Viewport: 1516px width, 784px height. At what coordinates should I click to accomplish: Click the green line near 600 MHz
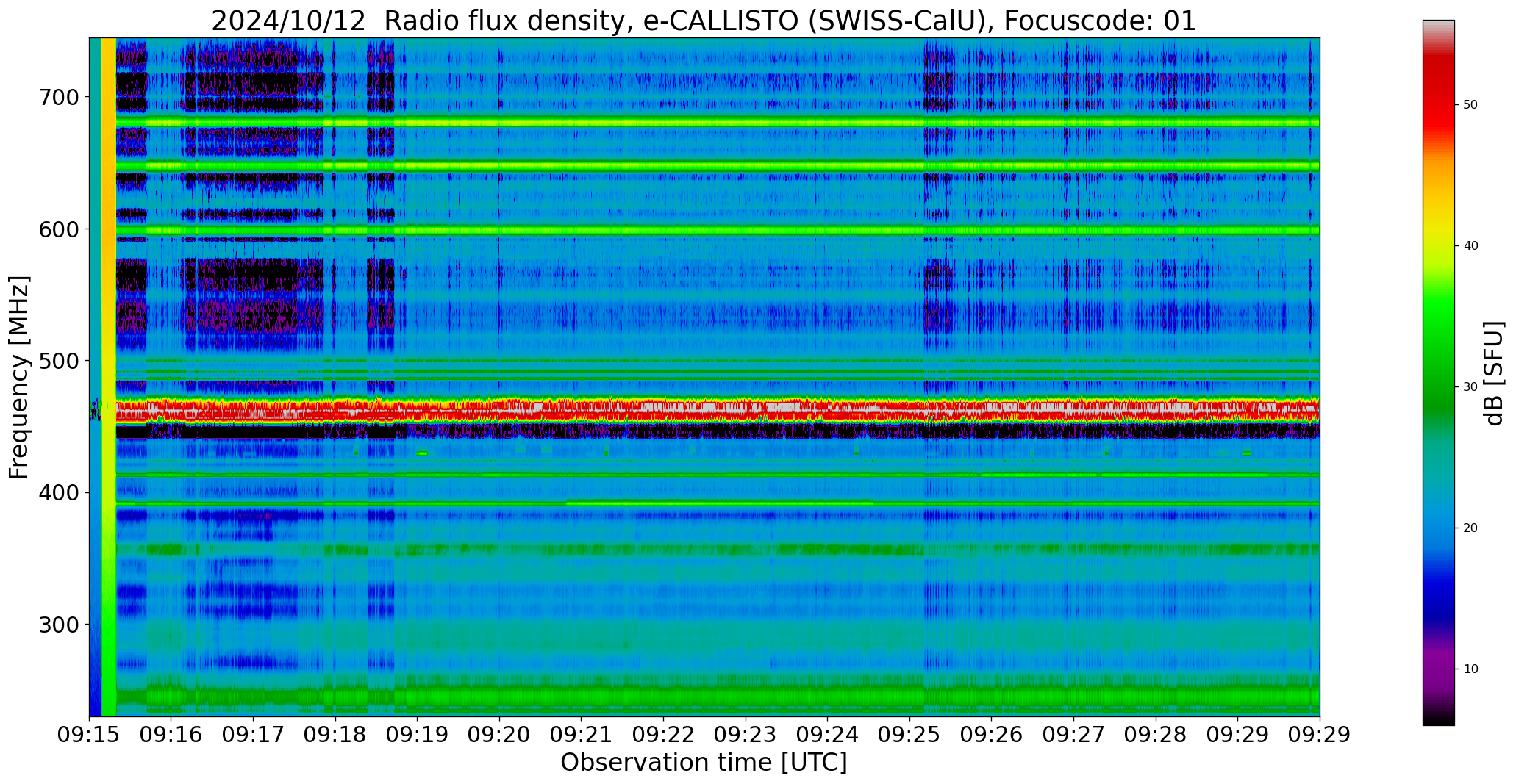(717, 230)
